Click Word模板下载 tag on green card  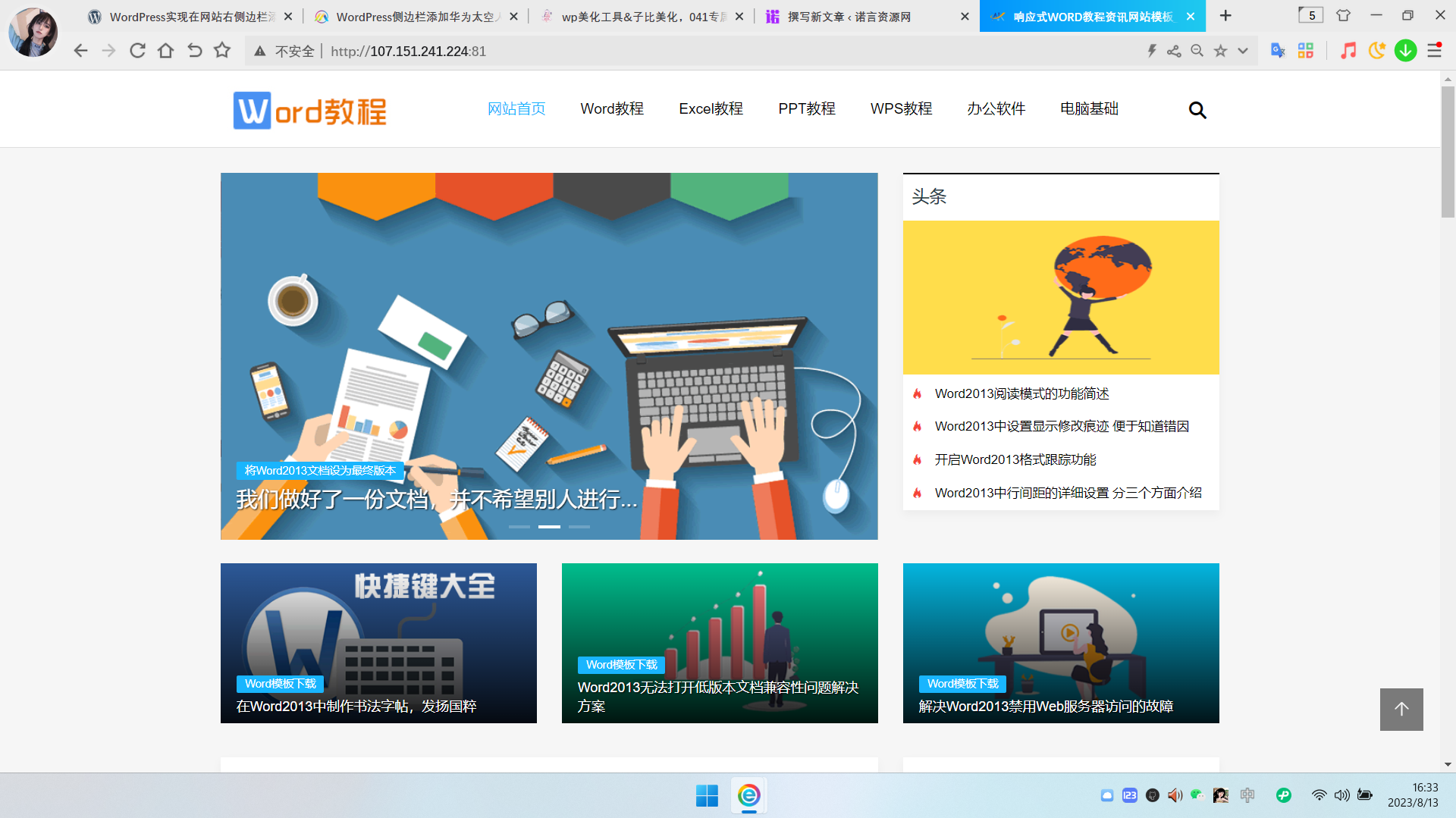coord(621,665)
